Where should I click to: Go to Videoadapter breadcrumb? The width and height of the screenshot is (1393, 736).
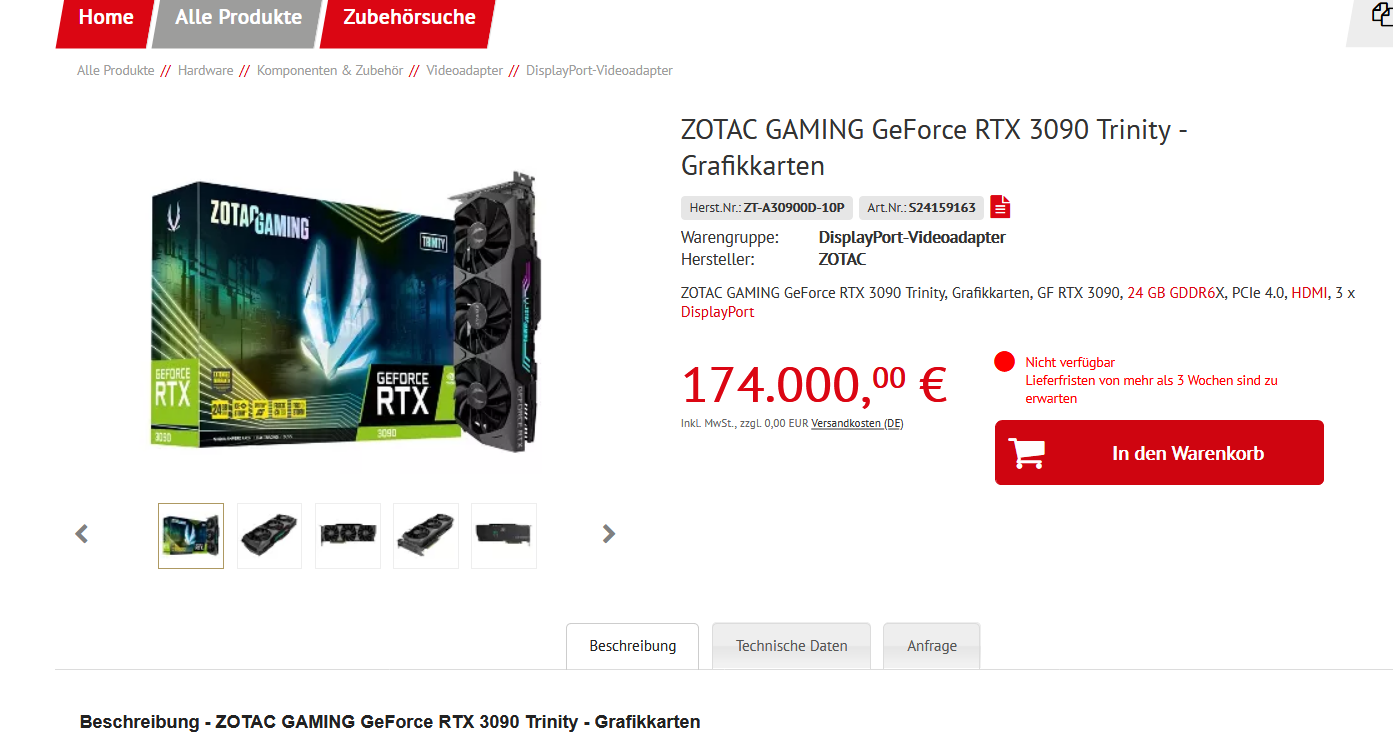point(465,71)
